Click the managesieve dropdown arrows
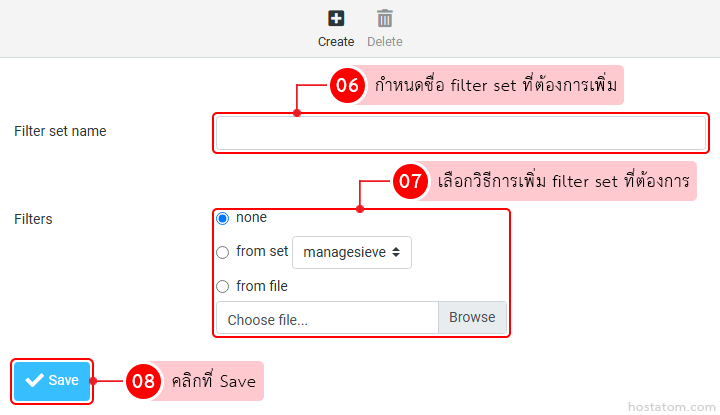Screen dimensions: 720x415 point(396,253)
